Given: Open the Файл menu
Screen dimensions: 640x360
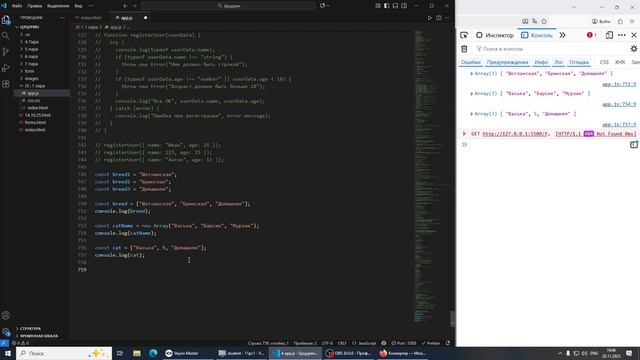Looking at the screenshot, I should [17, 6].
